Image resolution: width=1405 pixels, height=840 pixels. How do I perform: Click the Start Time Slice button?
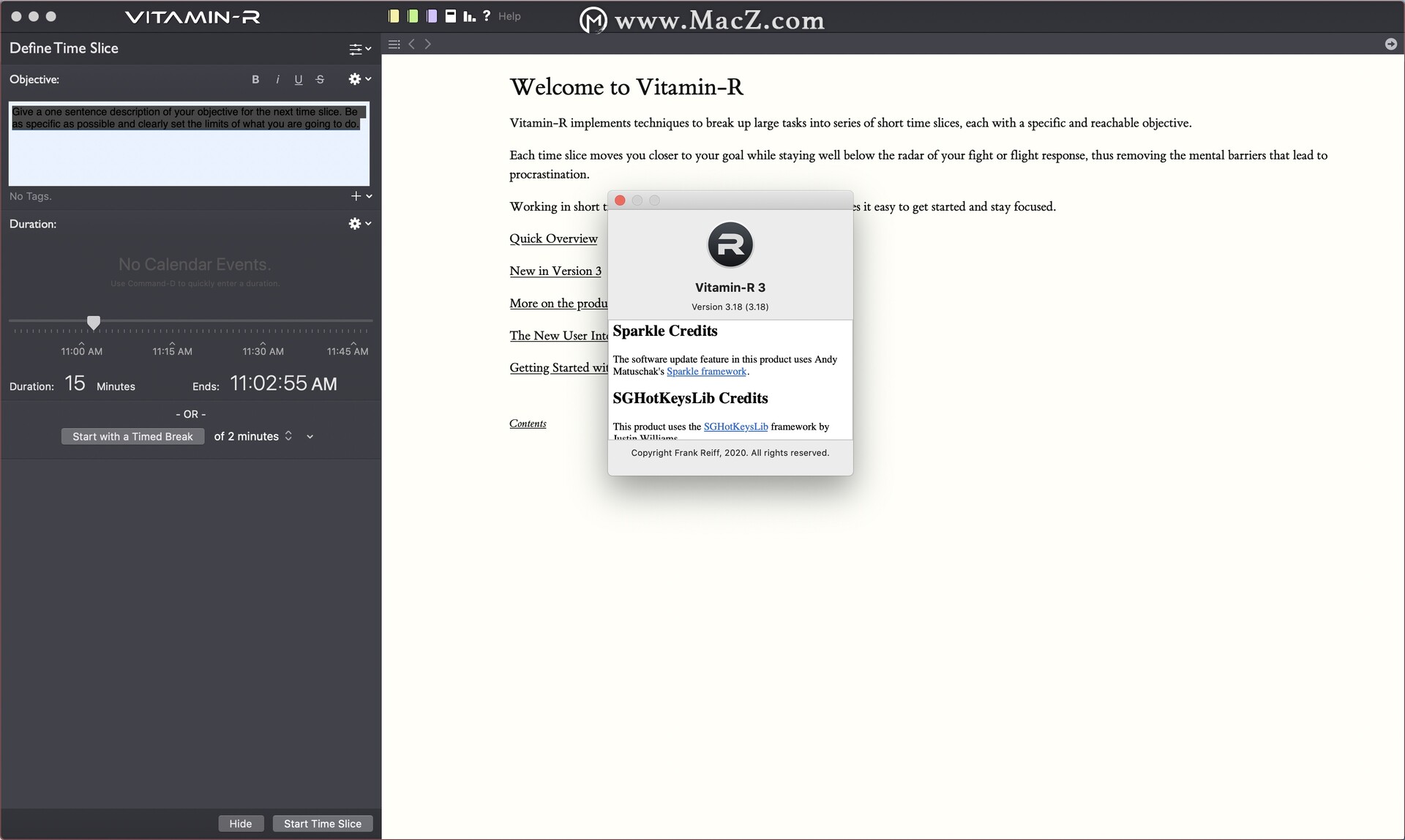coord(322,823)
